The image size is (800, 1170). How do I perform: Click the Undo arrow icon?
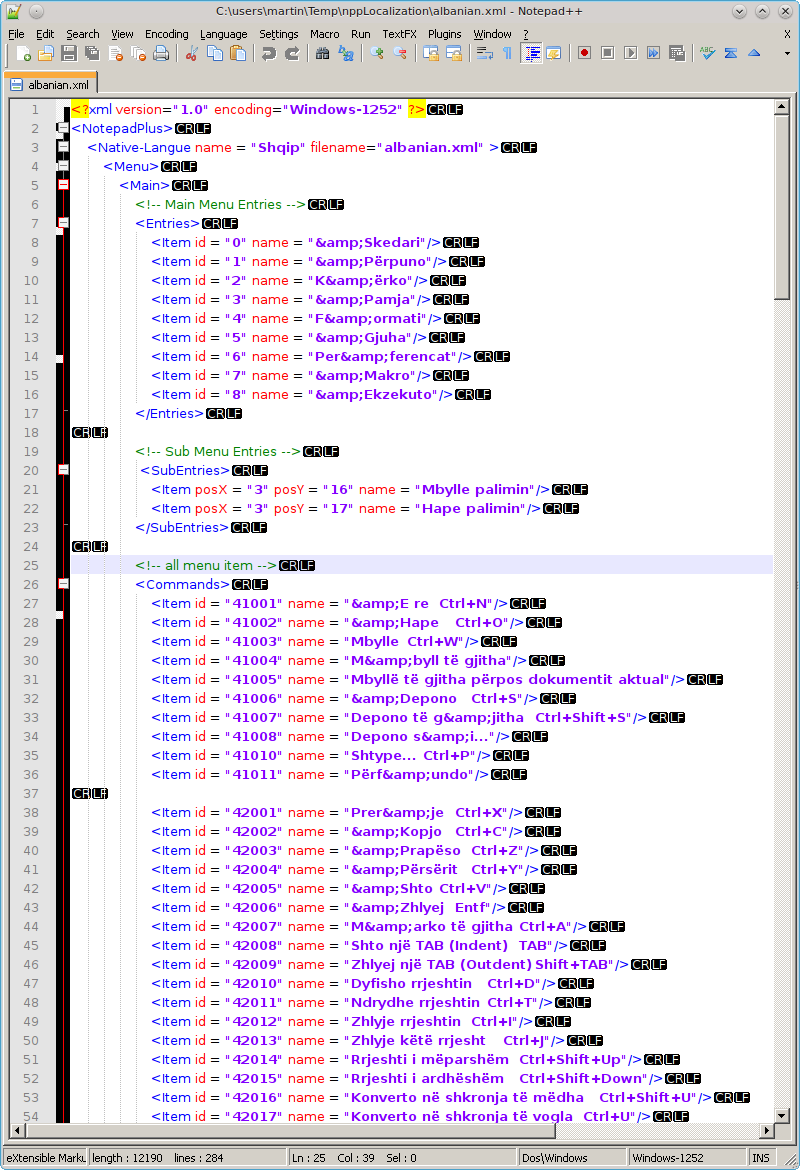click(x=268, y=54)
